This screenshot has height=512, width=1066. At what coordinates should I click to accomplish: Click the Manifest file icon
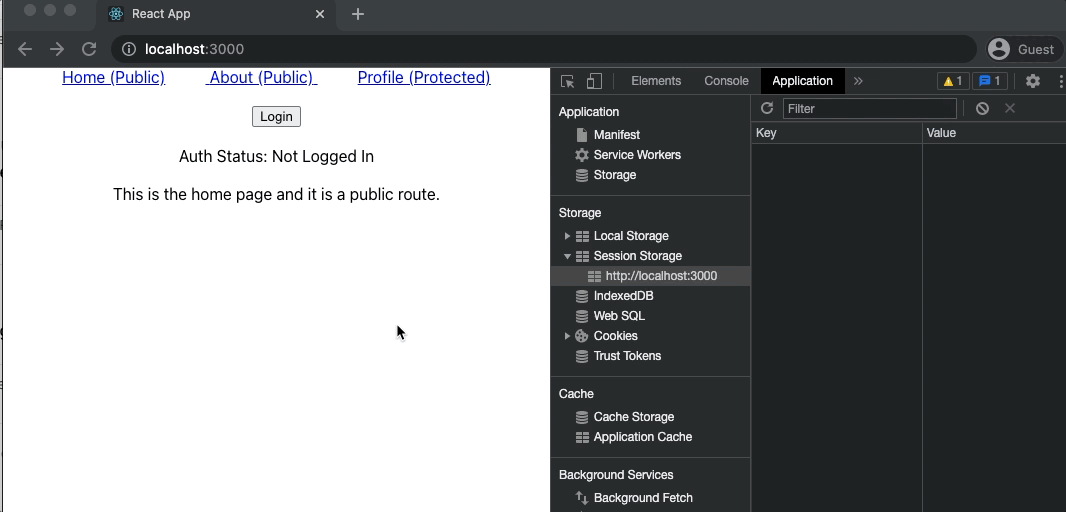[x=582, y=135]
